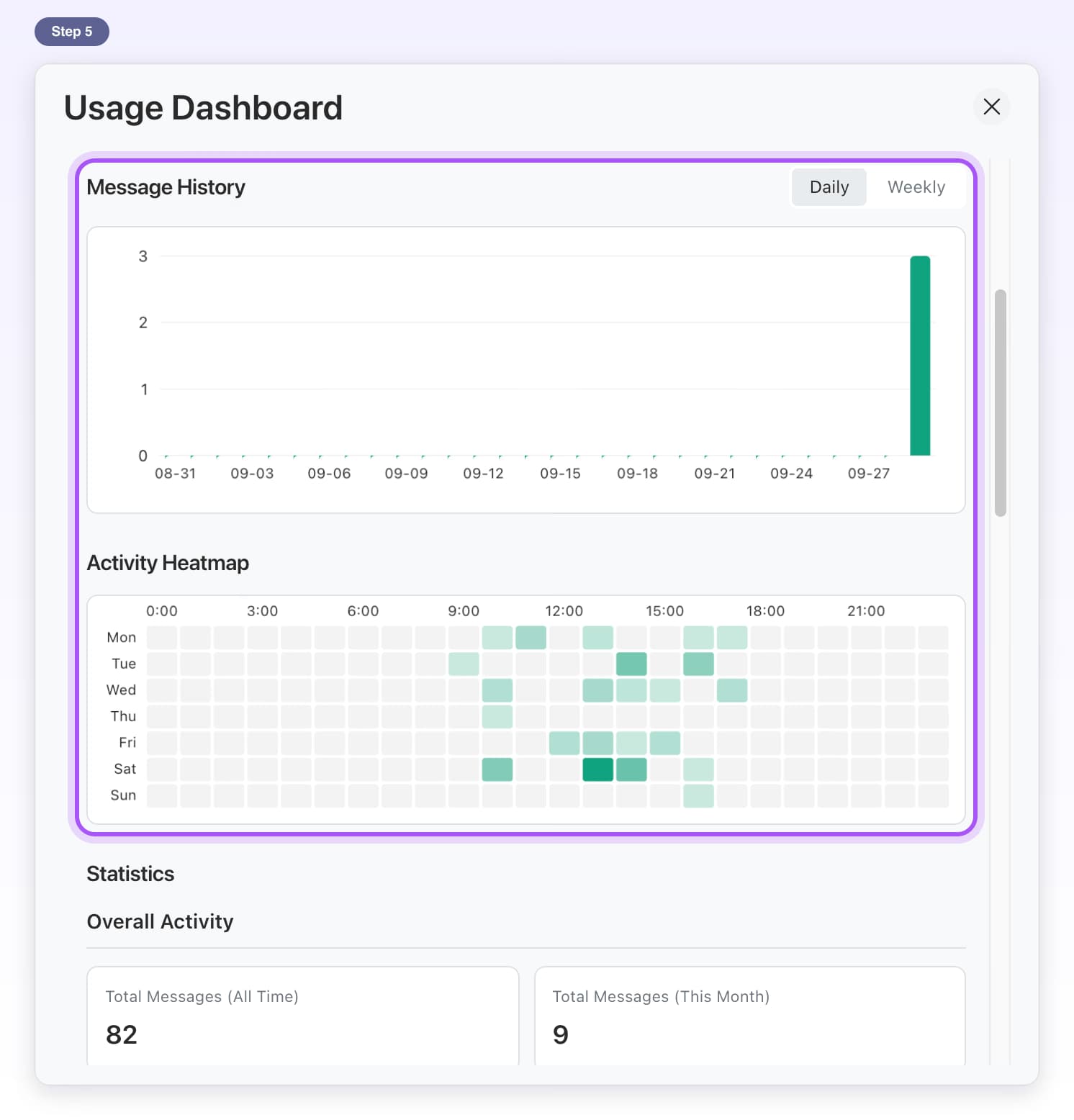This screenshot has height=1120, width=1074.
Task: Close the Usage Dashboard dialog
Action: [991, 107]
